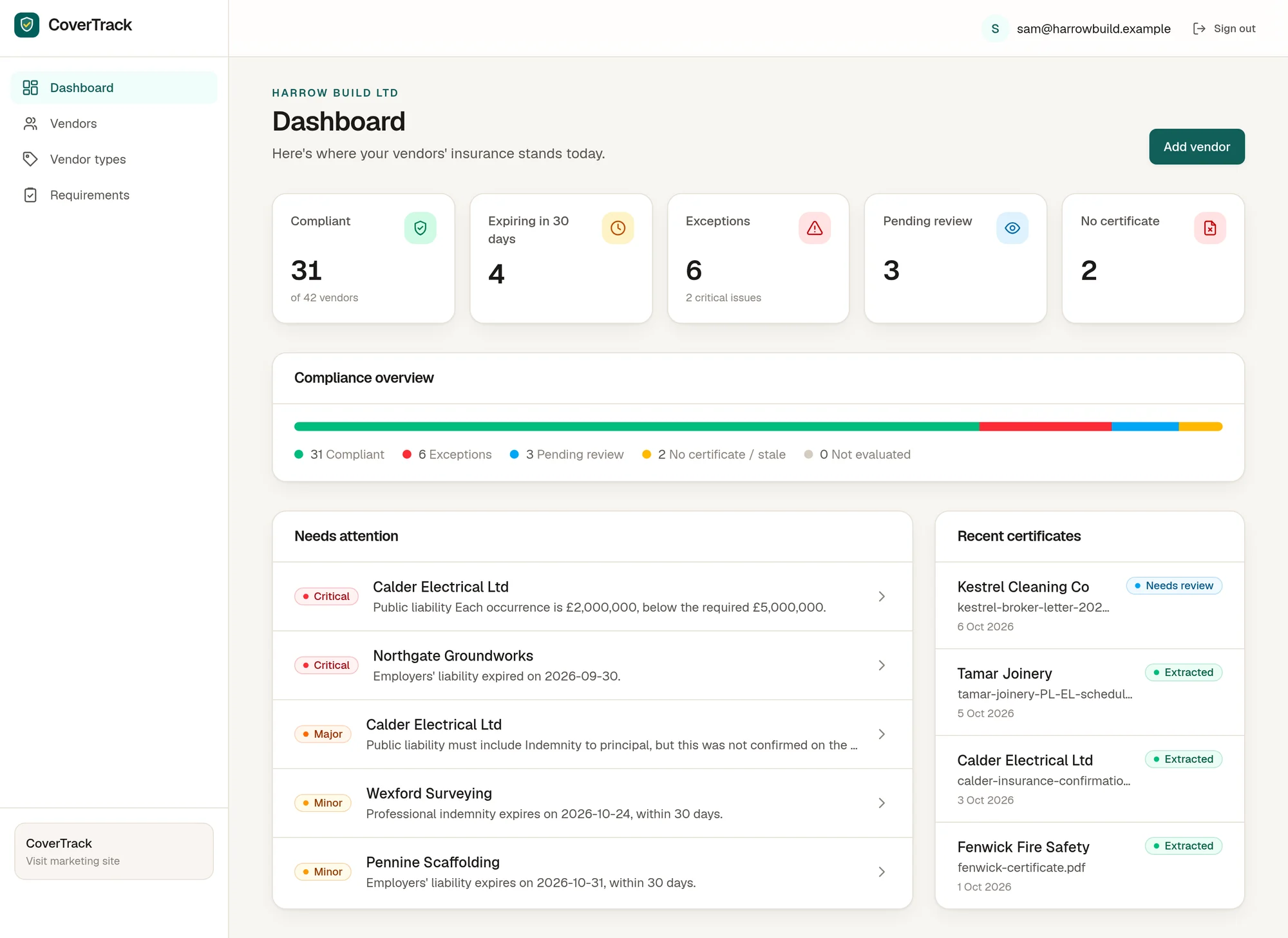Open Fenwick Fire Safety recent certificate
This screenshot has height=938, width=1288.
1090,866
